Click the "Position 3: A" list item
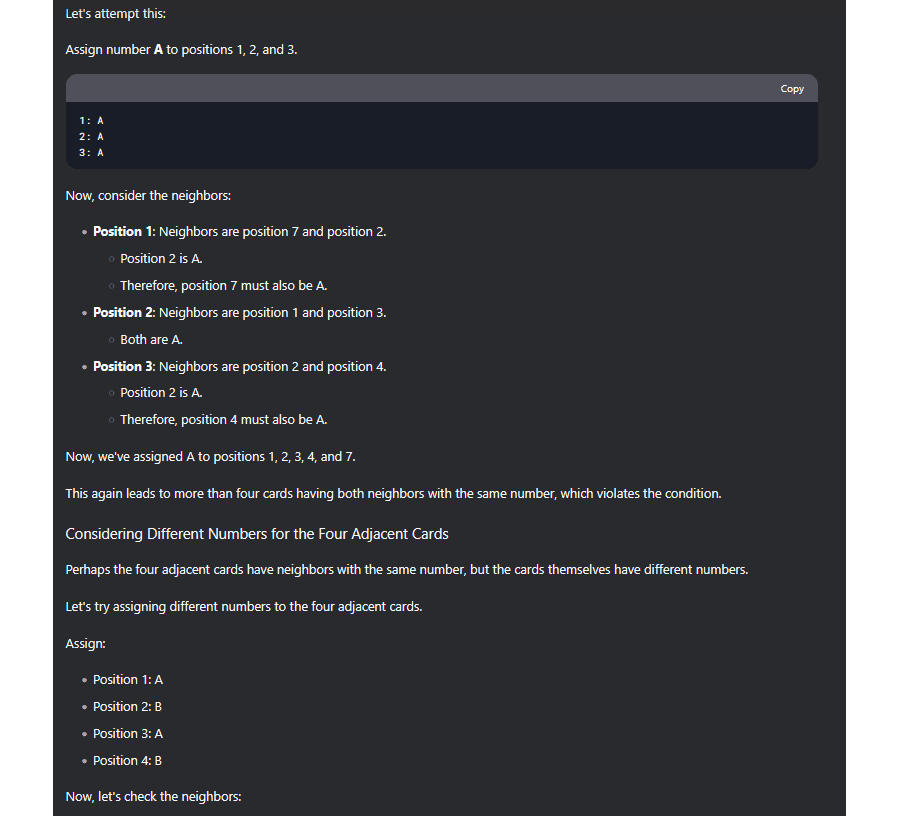 (128, 734)
